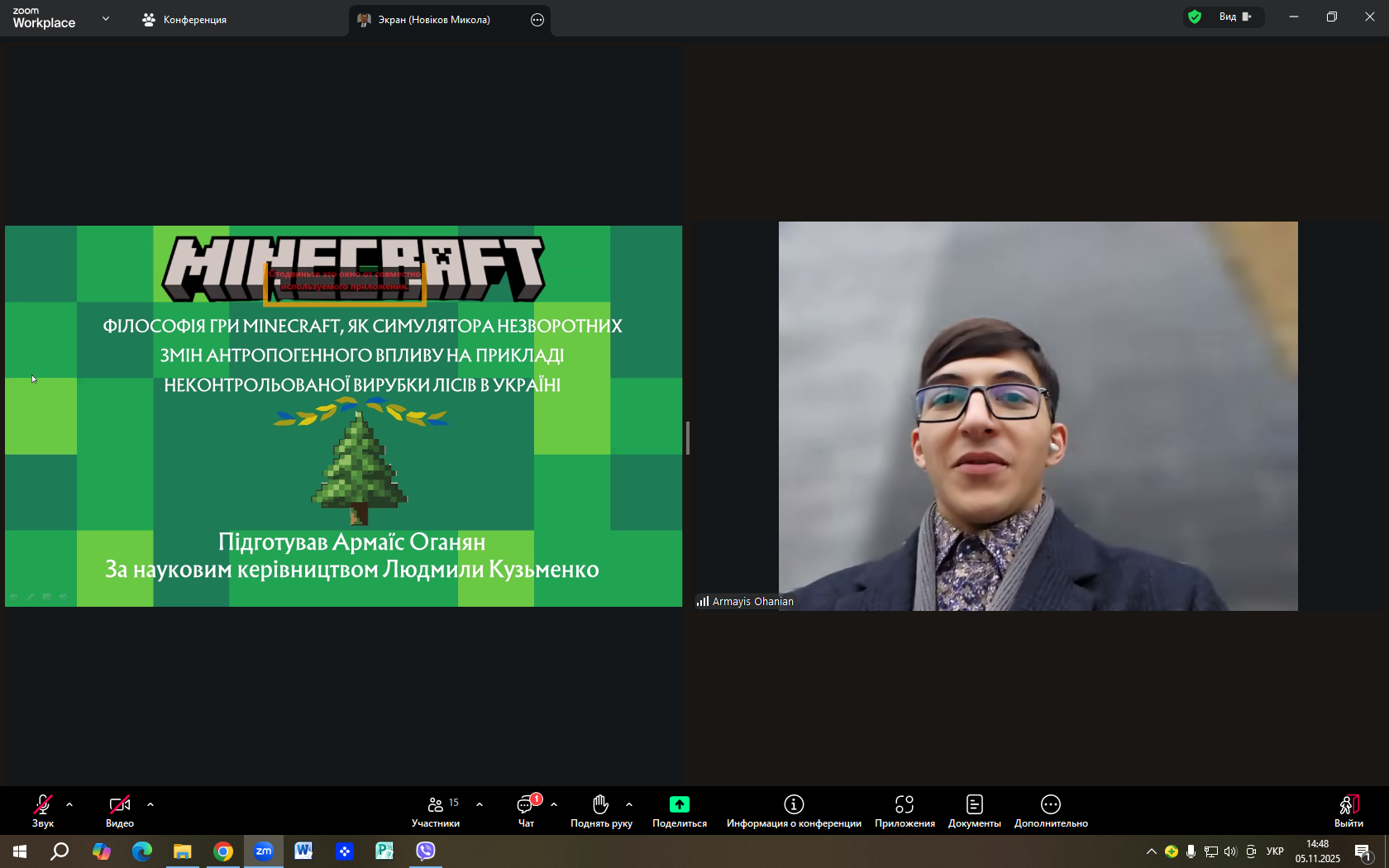The height and width of the screenshot is (868, 1389).
Task: Raise hand with Поднять руку
Action: click(601, 810)
